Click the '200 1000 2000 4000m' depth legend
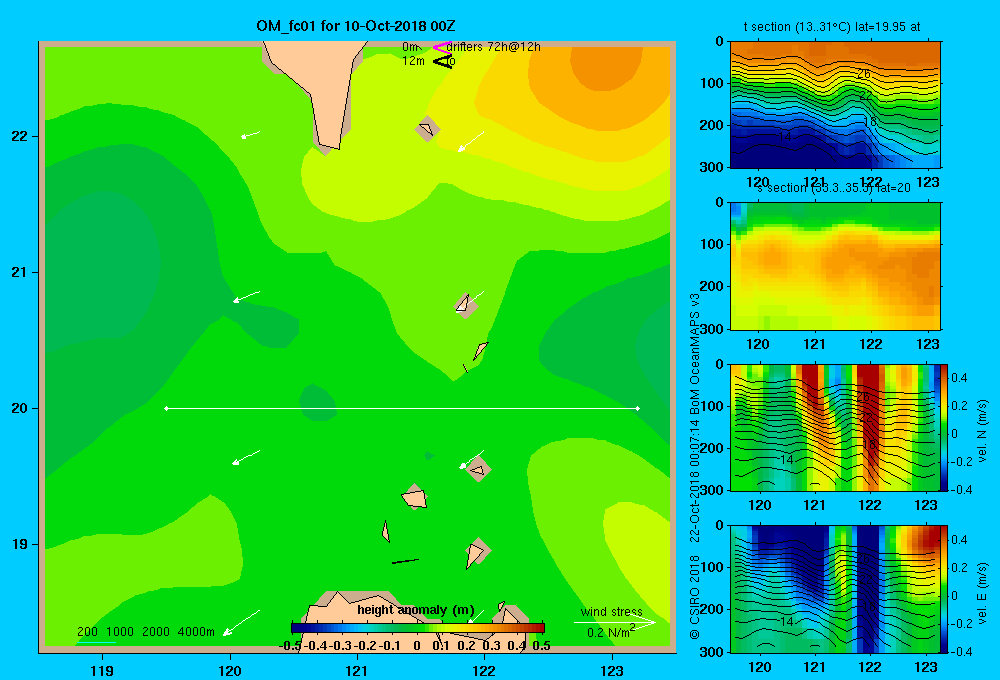 [x=146, y=632]
